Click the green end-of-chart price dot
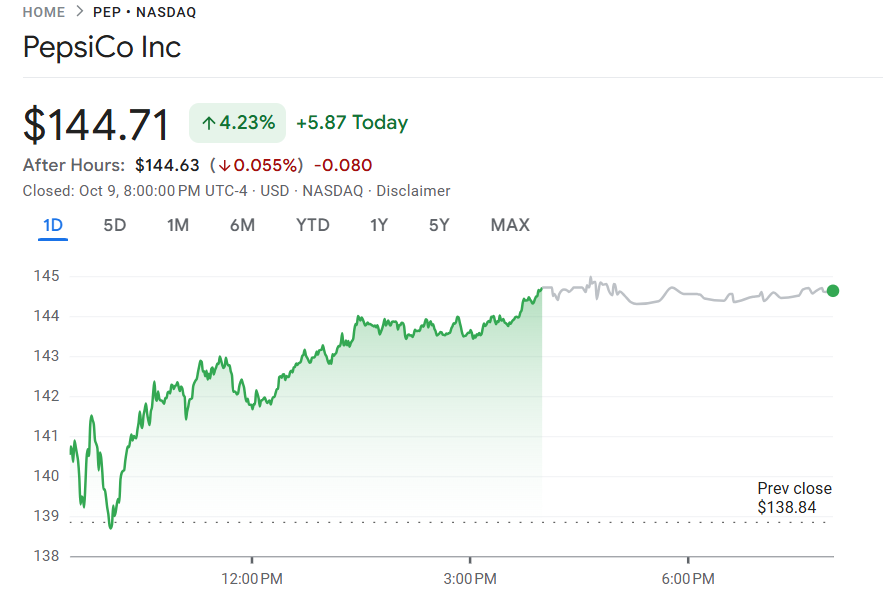 coord(833,291)
